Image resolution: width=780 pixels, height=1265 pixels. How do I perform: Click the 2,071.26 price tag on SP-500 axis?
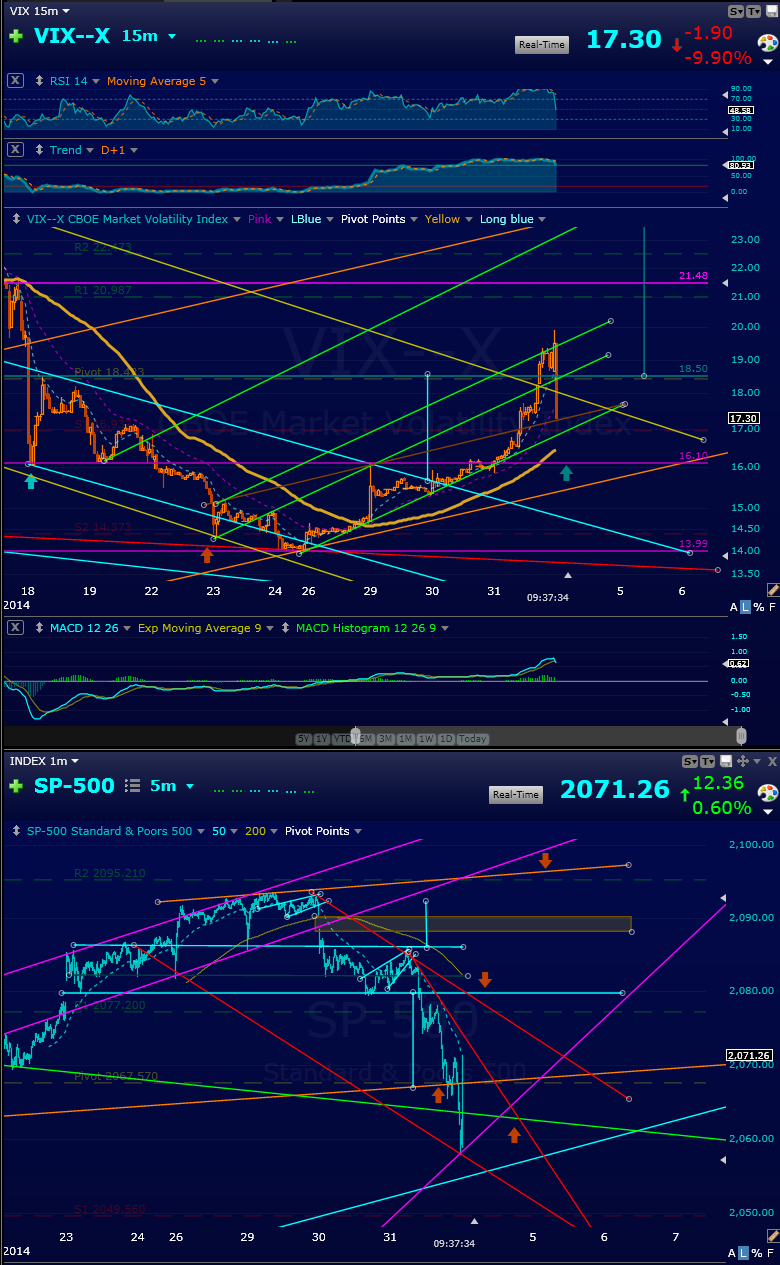[x=749, y=1055]
